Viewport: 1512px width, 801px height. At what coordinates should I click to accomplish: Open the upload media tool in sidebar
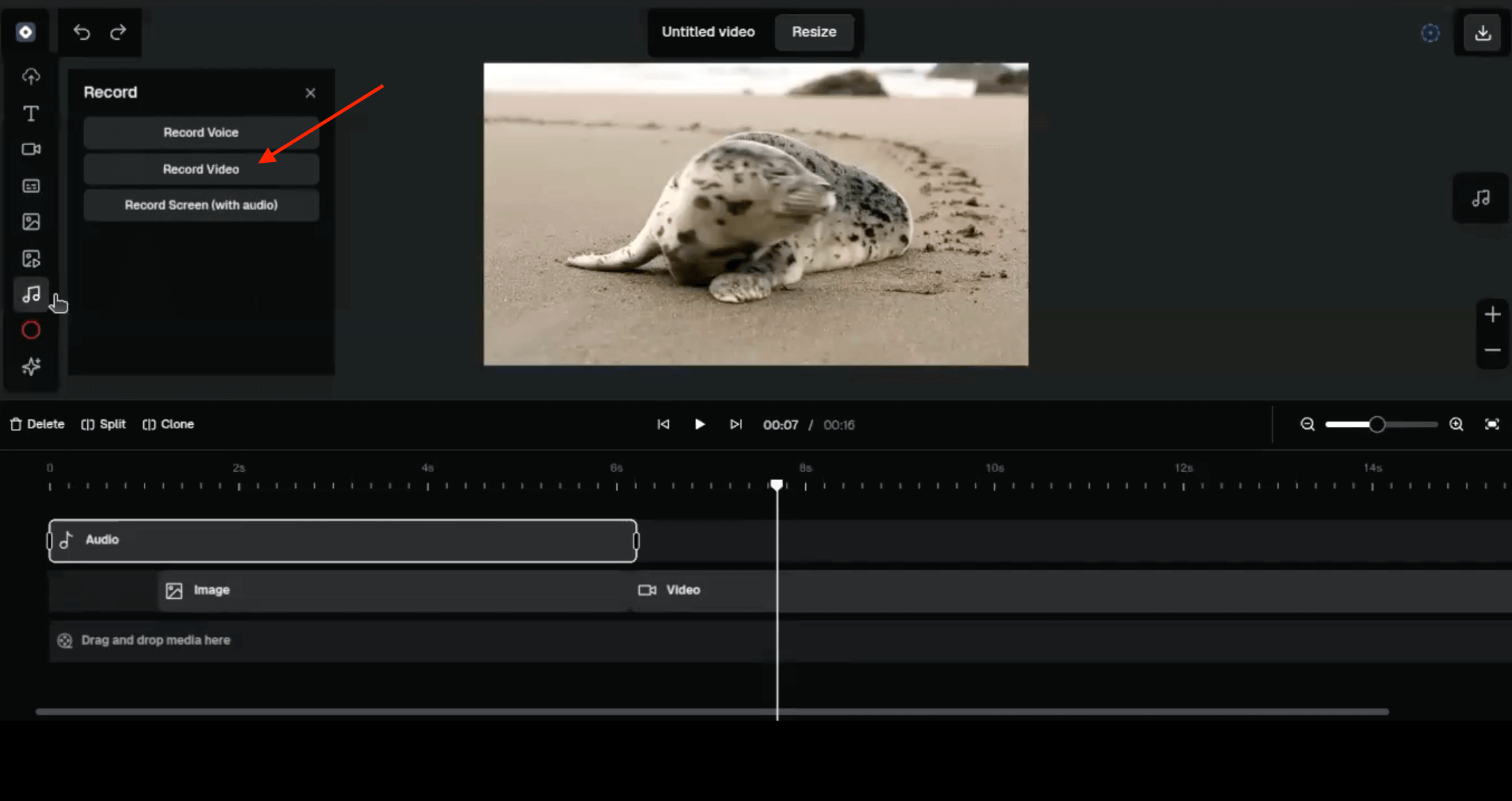pos(31,76)
